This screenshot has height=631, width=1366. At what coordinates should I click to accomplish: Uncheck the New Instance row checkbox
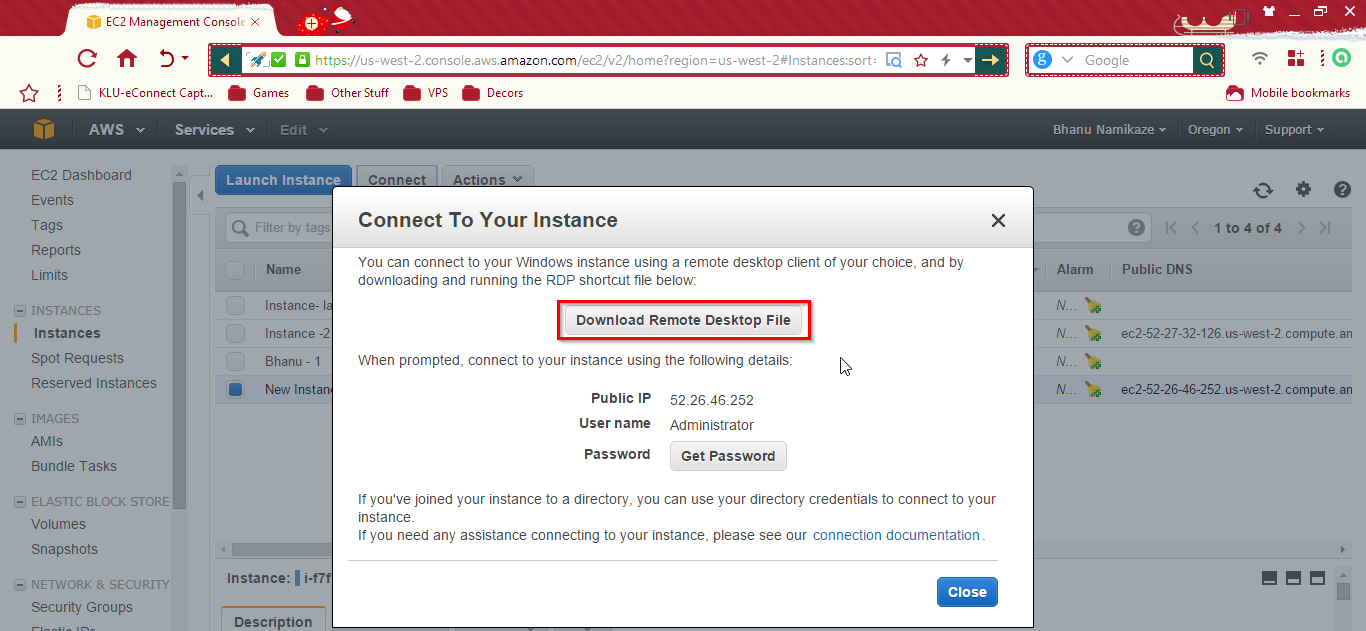point(233,389)
